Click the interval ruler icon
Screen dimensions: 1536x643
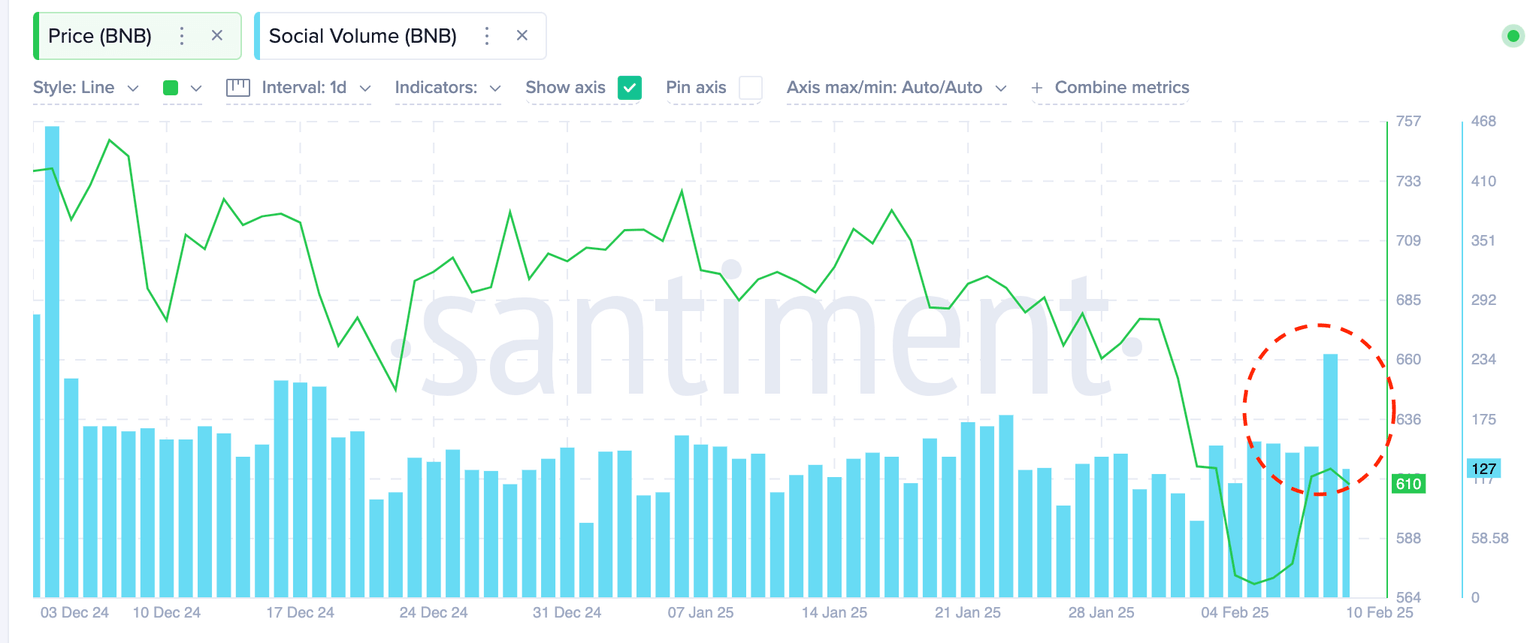click(237, 88)
